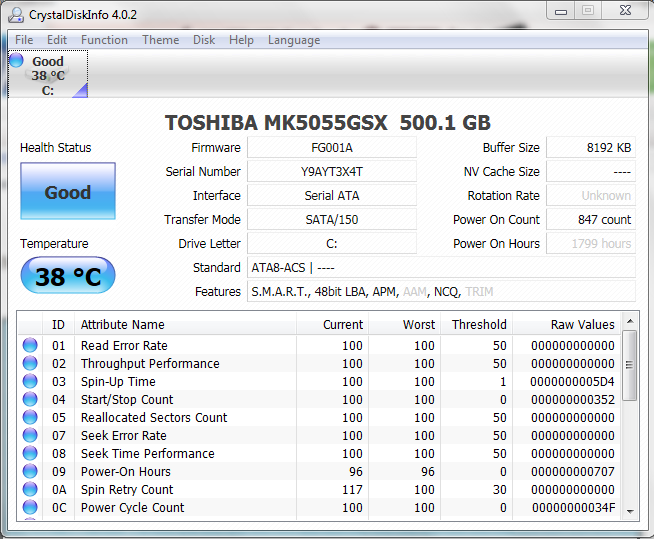Click raw value 000000000707
Screen dimensions: 654x539
(x=572, y=471)
